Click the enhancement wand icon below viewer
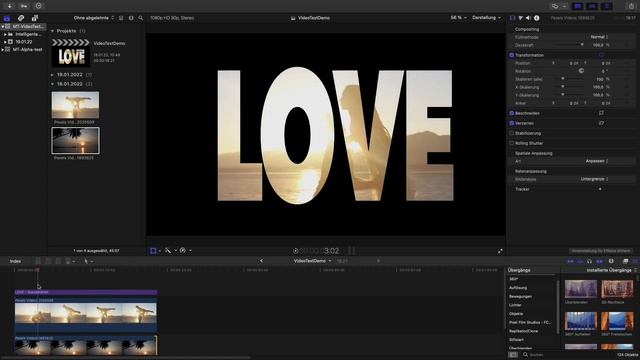The image size is (640, 360). (168, 251)
